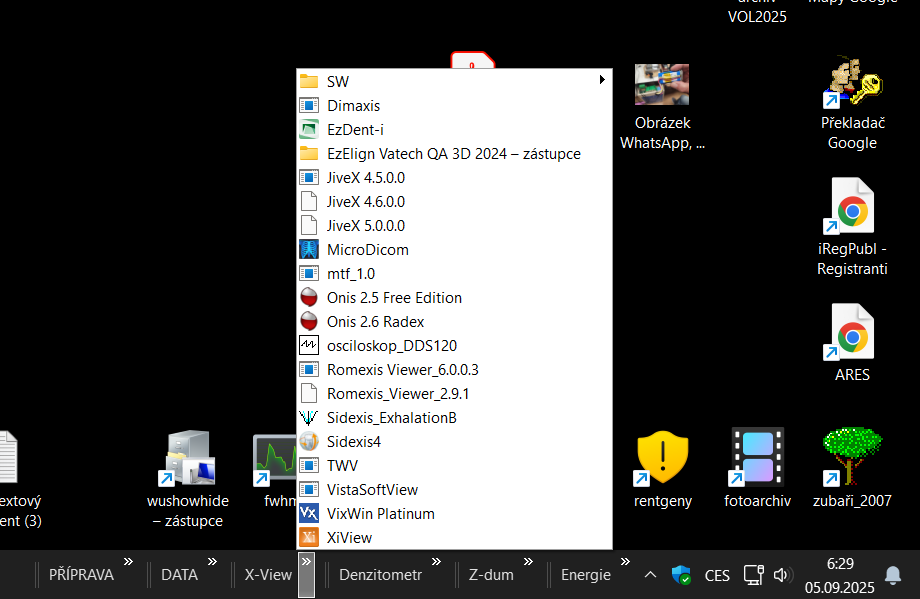920x599 pixels.
Task: Select Romexis_Viewer_2.9.1 entry
Action: click(x=454, y=394)
